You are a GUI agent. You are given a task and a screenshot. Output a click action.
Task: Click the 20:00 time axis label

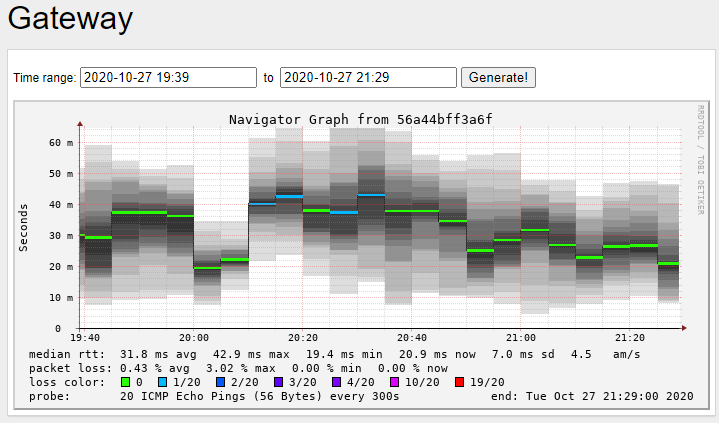point(194,338)
